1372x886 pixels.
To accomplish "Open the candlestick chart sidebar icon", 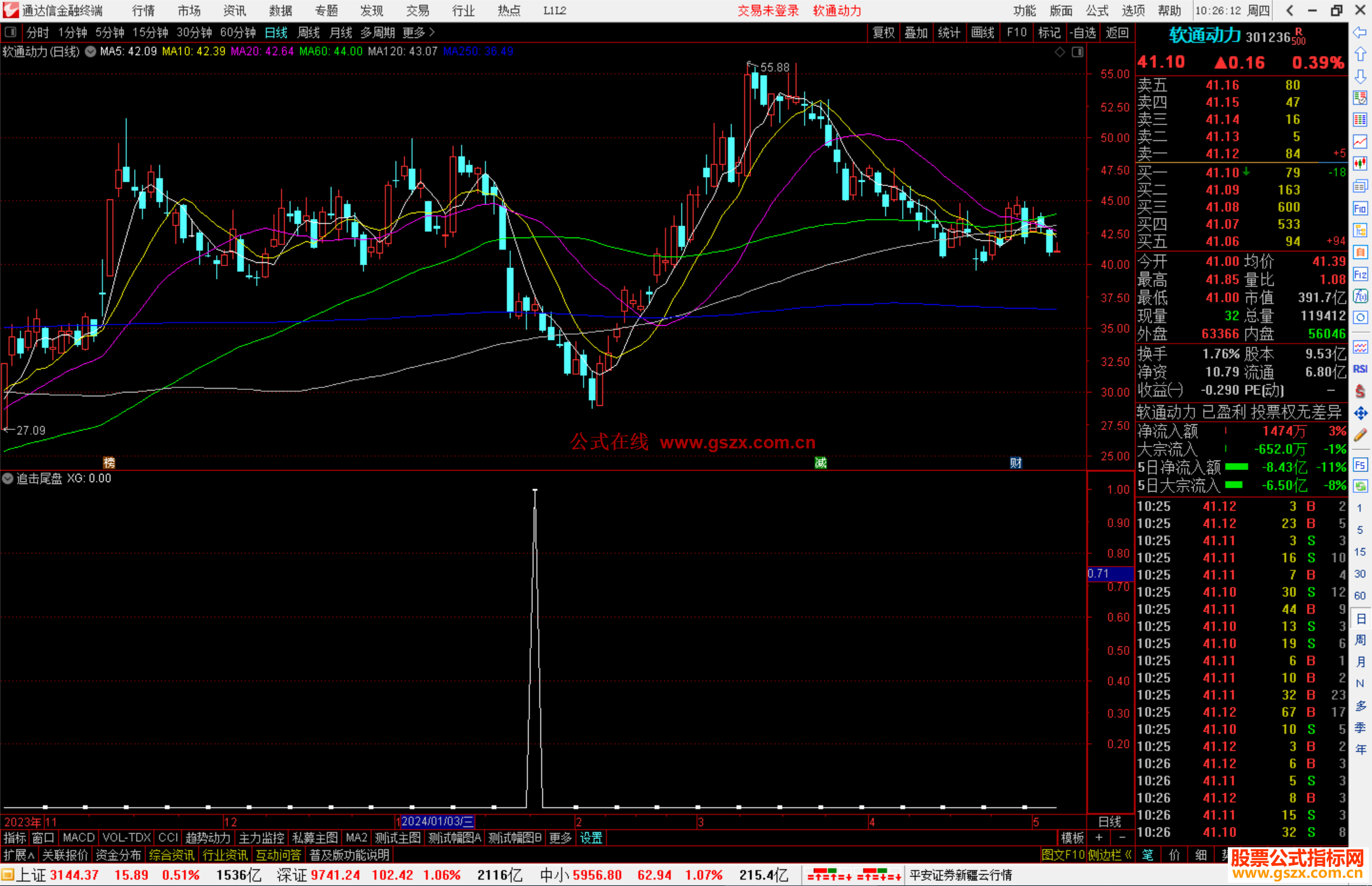I will pos(1360,164).
